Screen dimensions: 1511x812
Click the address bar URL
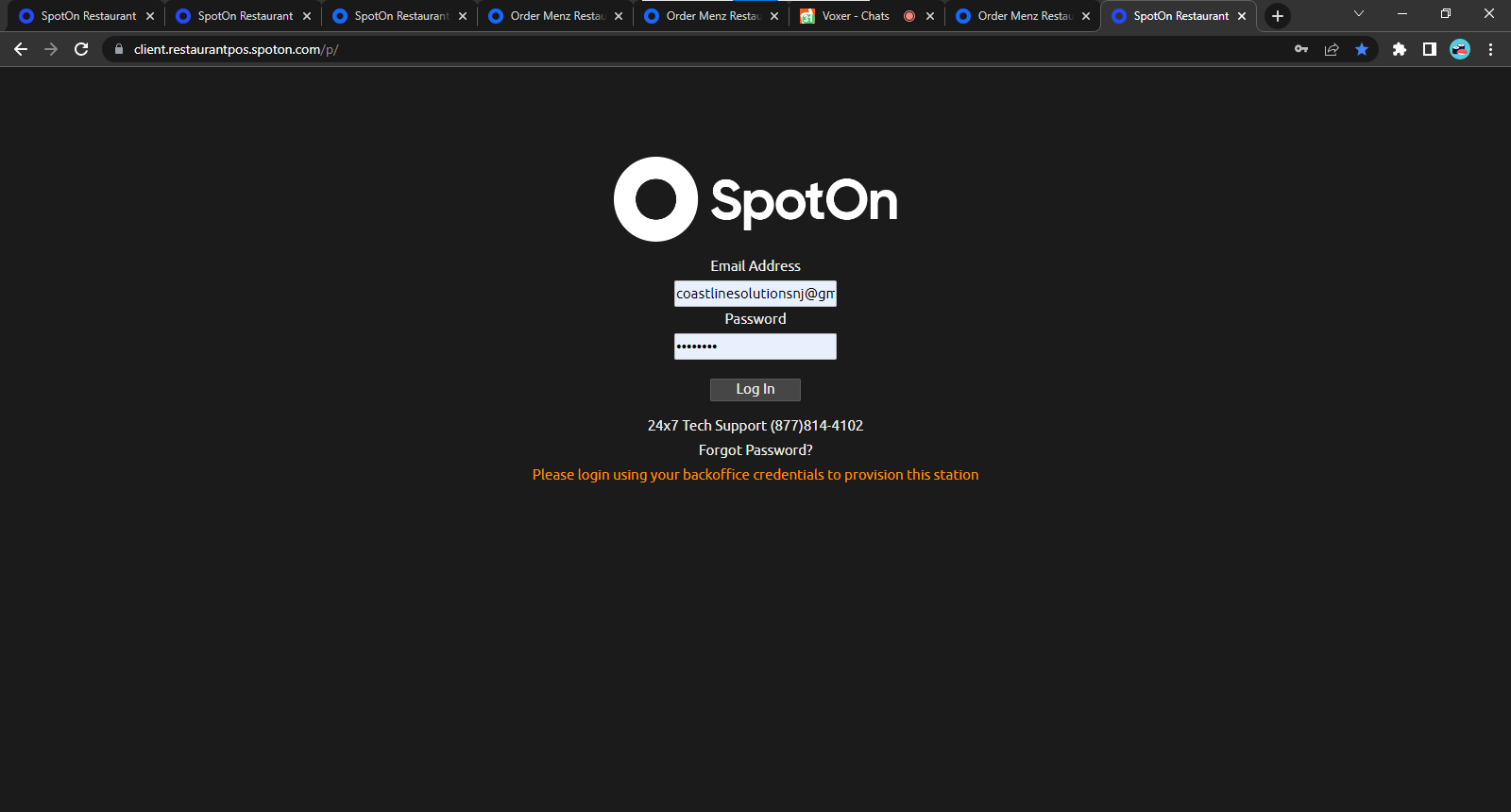click(236, 49)
